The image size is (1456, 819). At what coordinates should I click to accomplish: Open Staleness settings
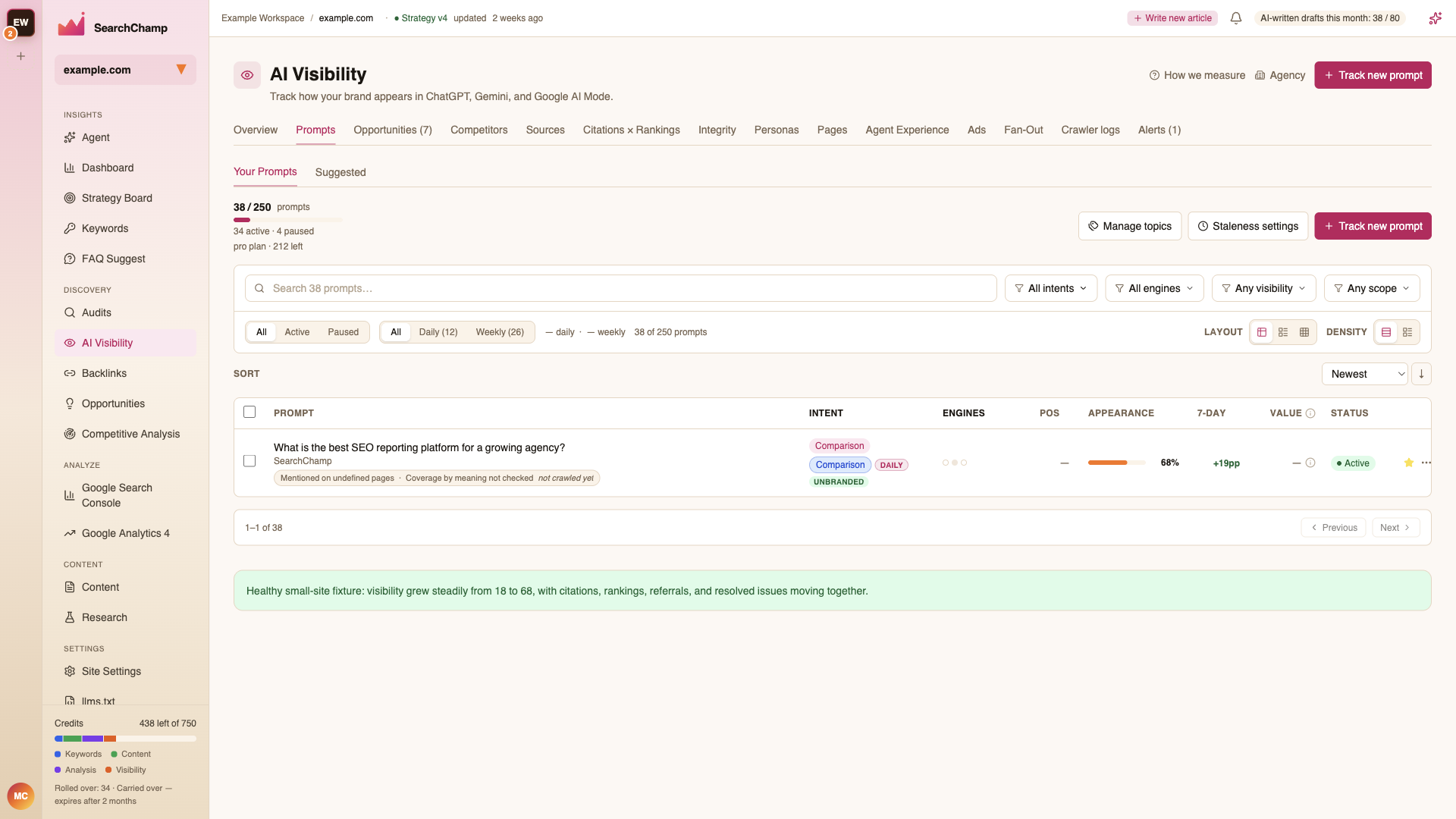tap(1247, 226)
